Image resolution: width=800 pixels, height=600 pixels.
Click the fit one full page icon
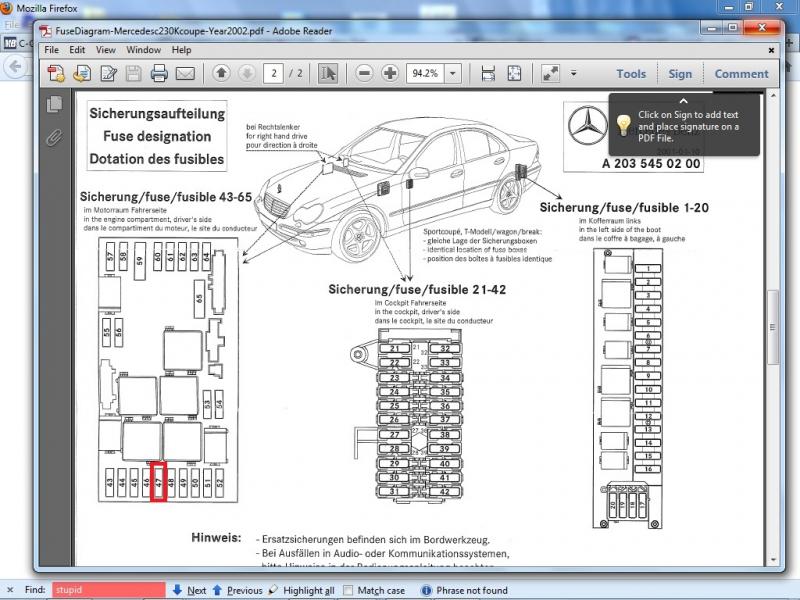pyautogui.click(x=514, y=73)
